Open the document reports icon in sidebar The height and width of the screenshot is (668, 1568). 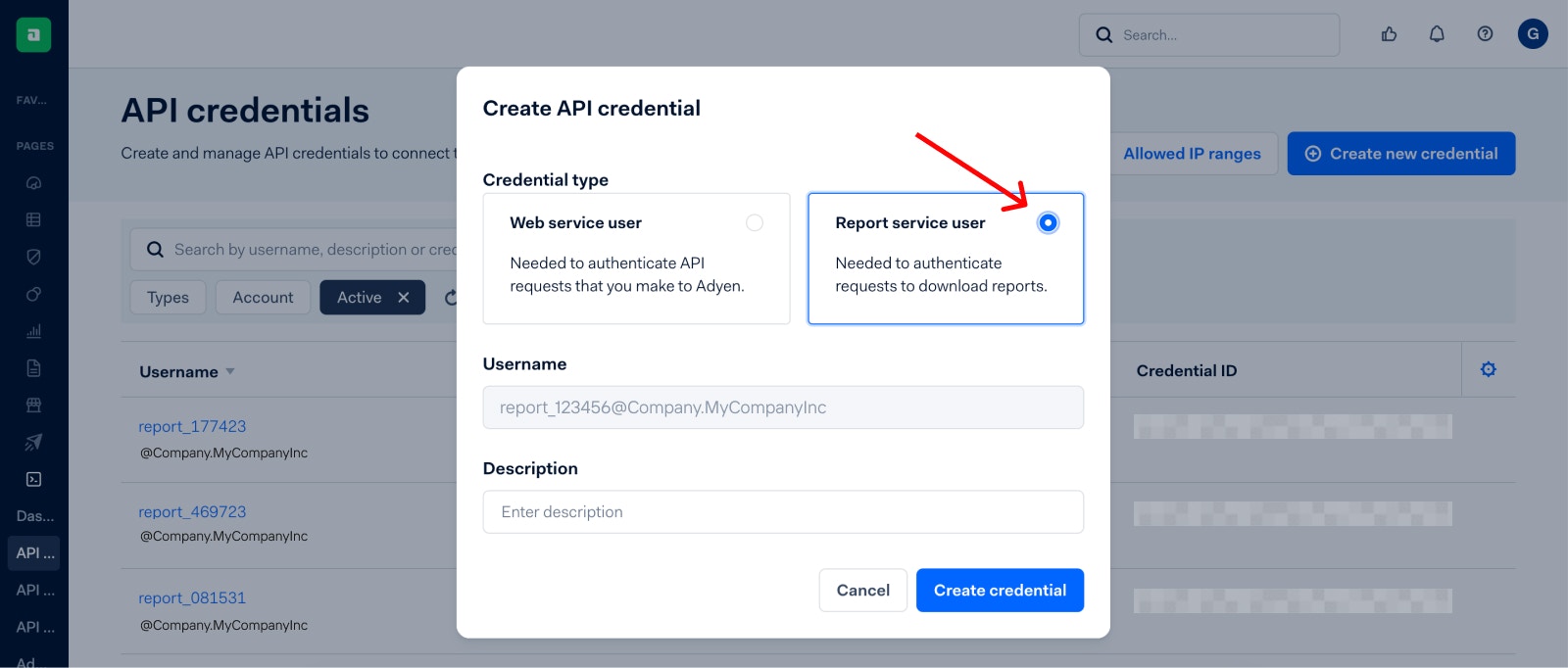click(x=33, y=368)
